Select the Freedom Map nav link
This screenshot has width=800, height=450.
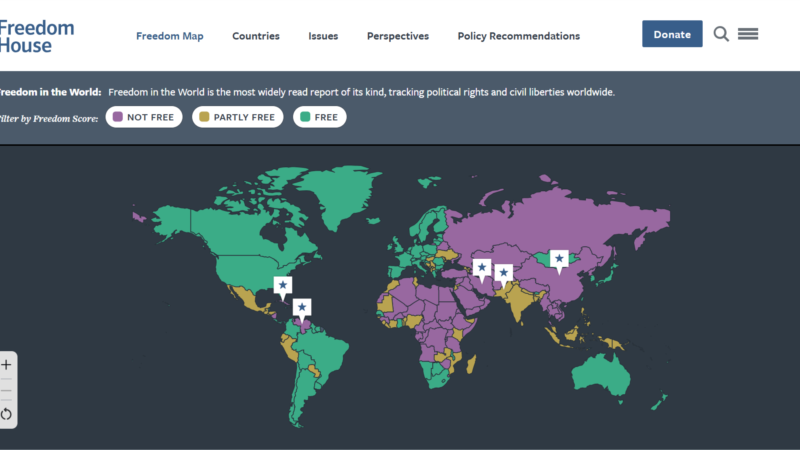pyautogui.click(x=170, y=36)
